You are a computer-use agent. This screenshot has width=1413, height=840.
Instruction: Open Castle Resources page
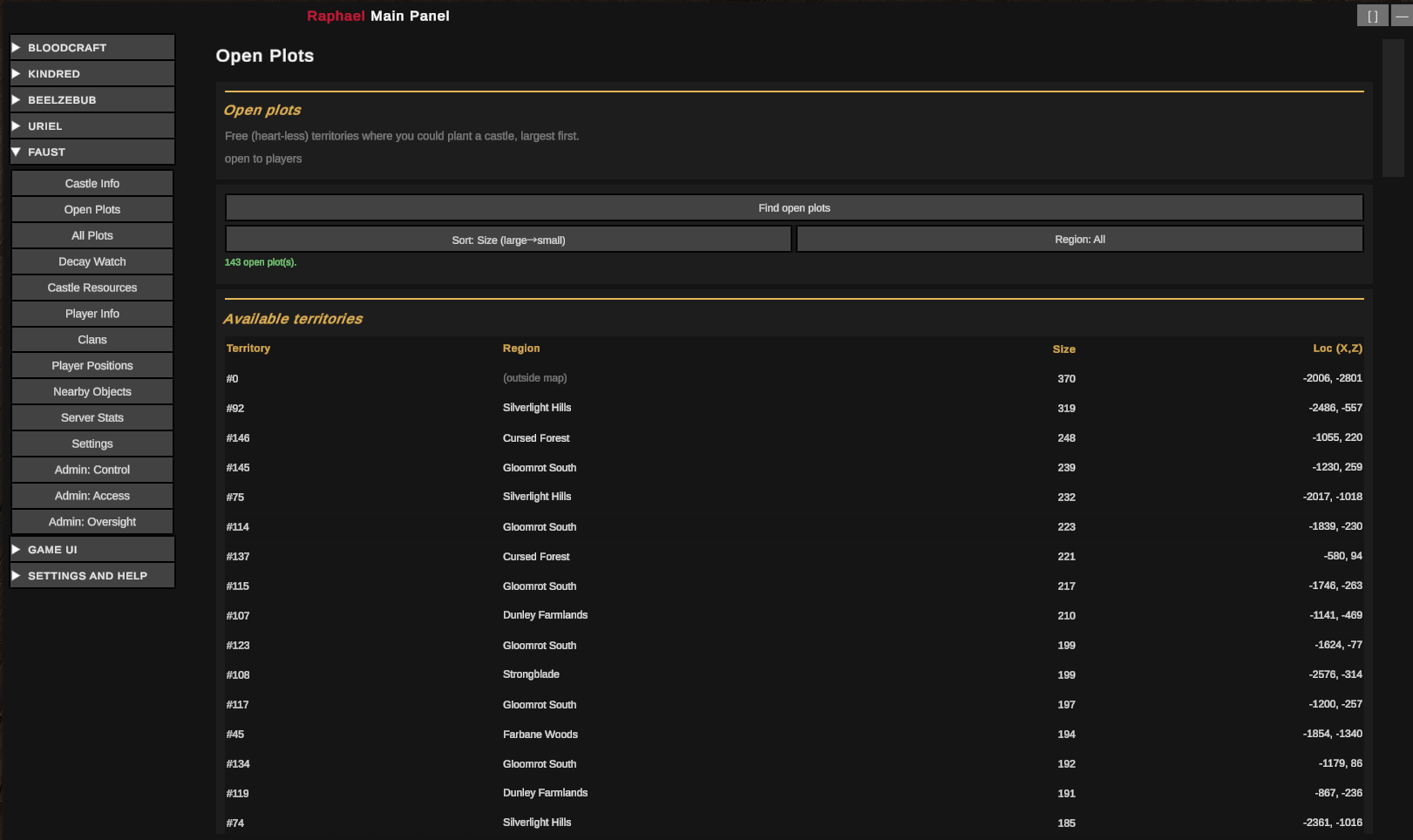click(92, 288)
